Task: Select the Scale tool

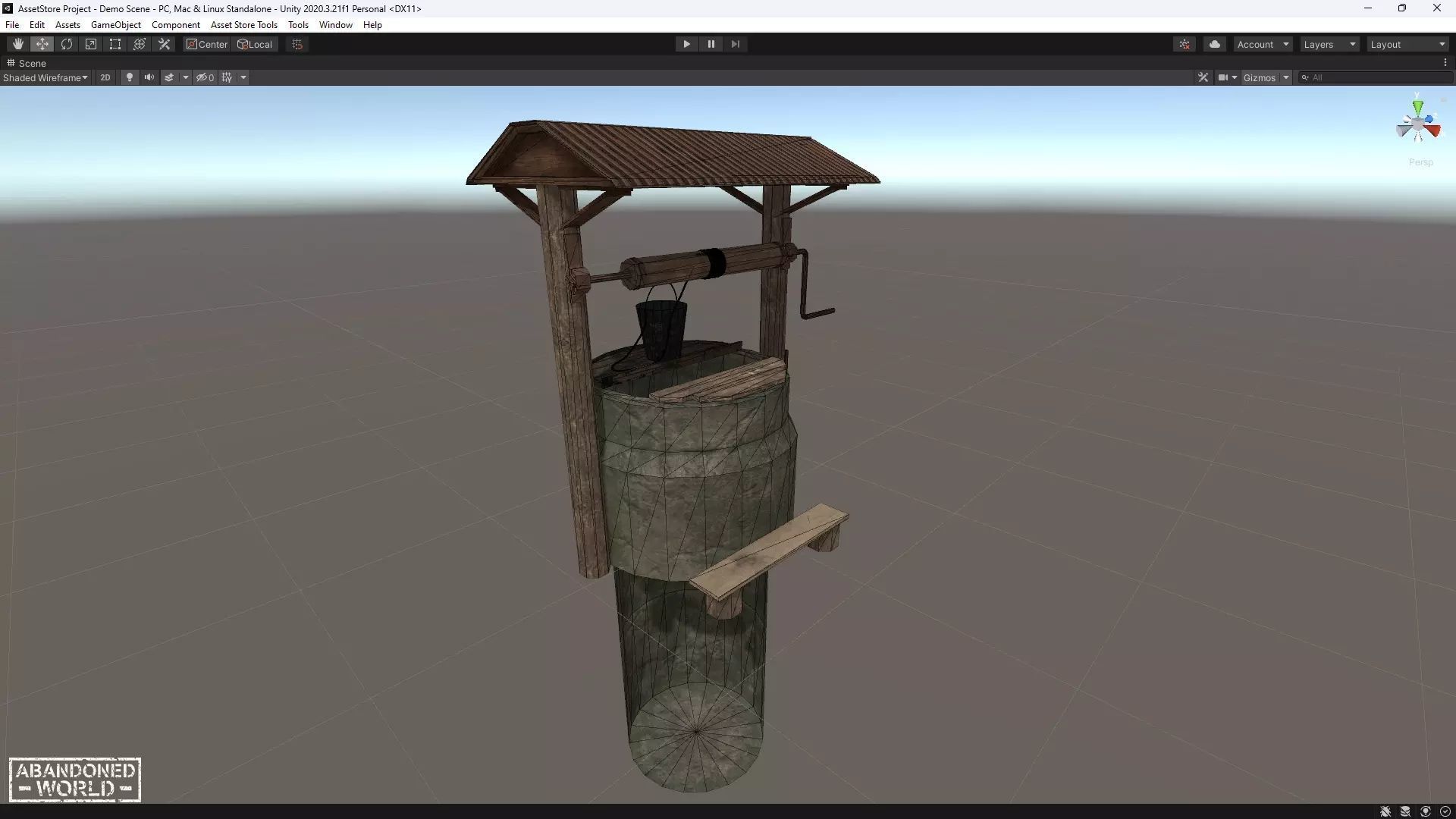Action: 91,44
